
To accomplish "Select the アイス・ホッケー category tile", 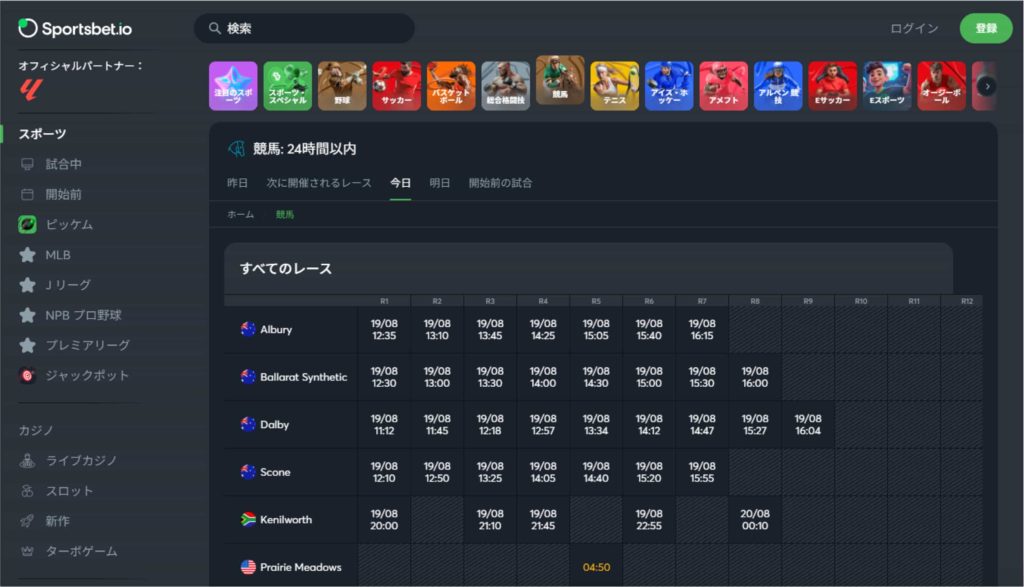I will click(x=669, y=86).
